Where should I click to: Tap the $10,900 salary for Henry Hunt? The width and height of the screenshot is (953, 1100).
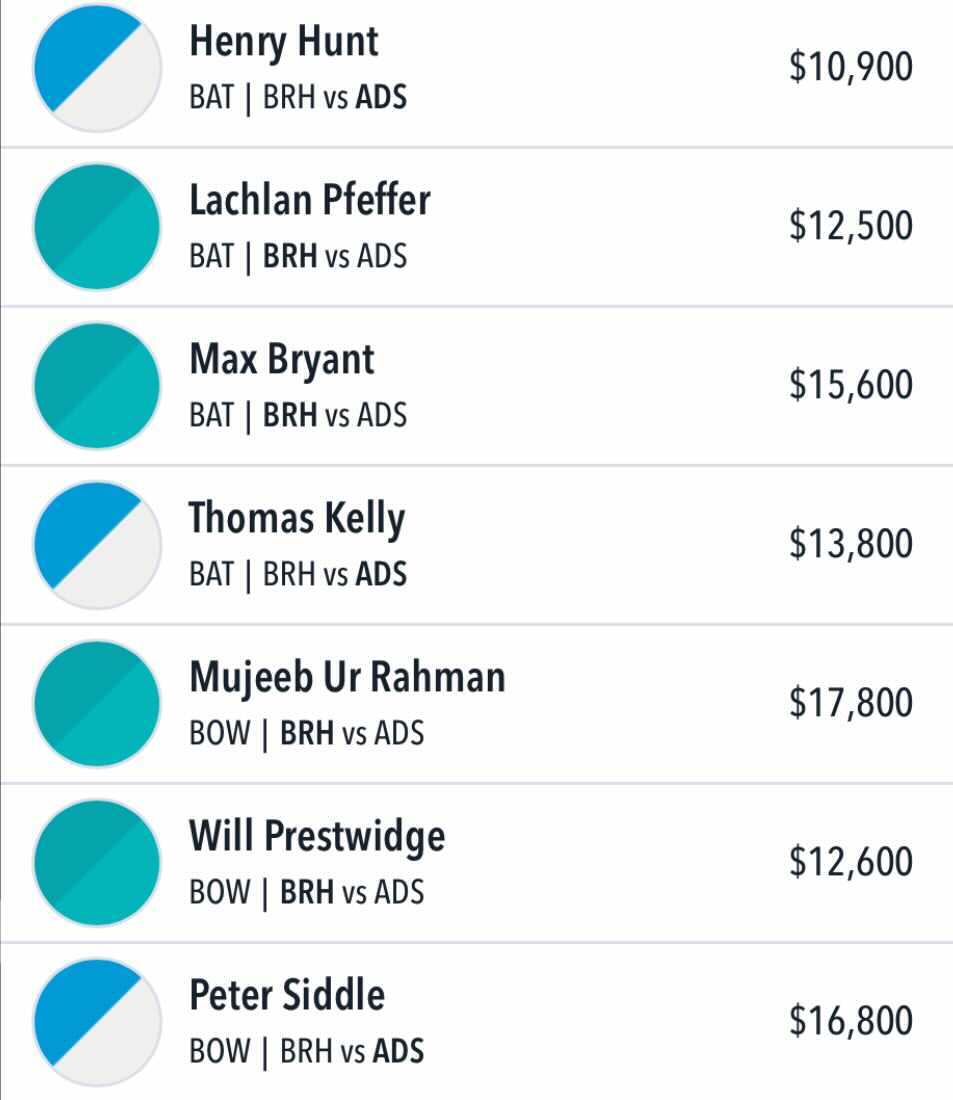pyautogui.click(x=851, y=67)
